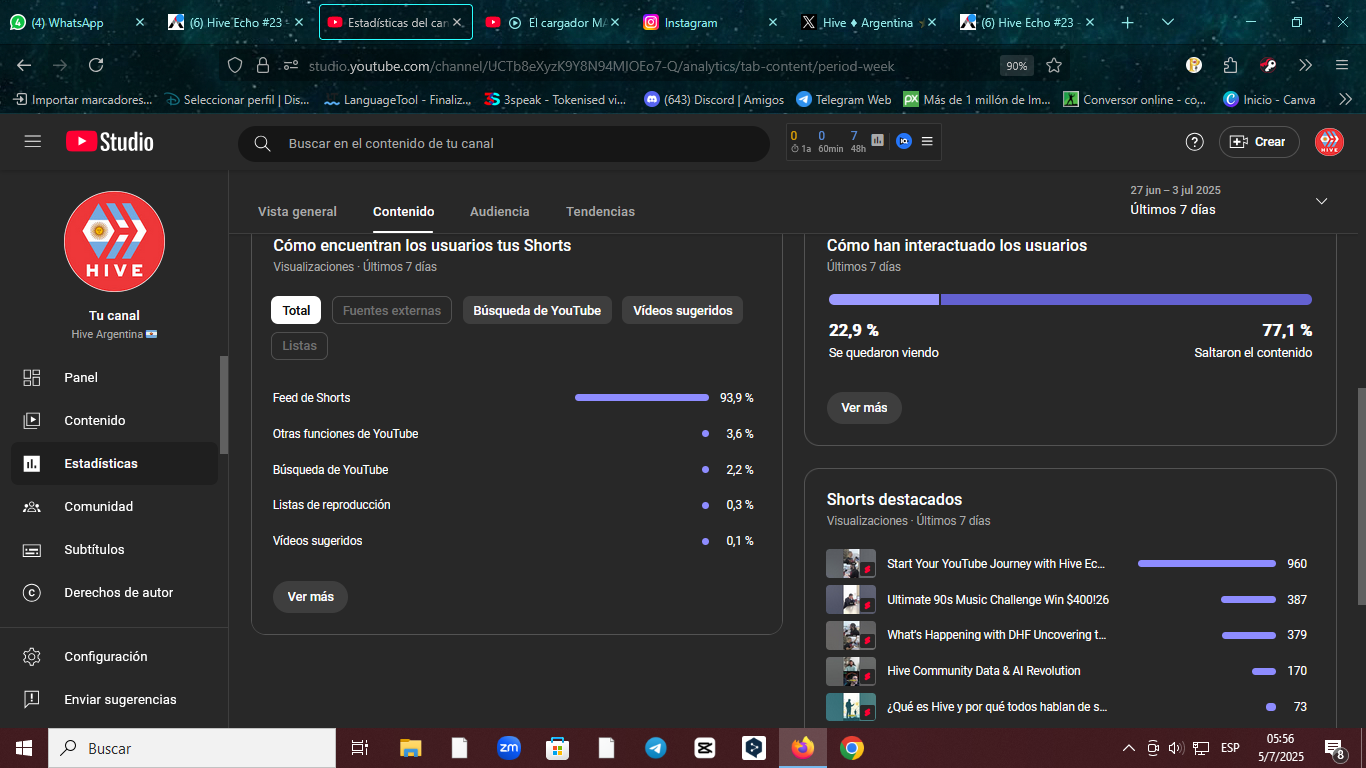Switch to the Audiencia tab
The height and width of the screenshot is (768, 1366).
tap(500, 211)
